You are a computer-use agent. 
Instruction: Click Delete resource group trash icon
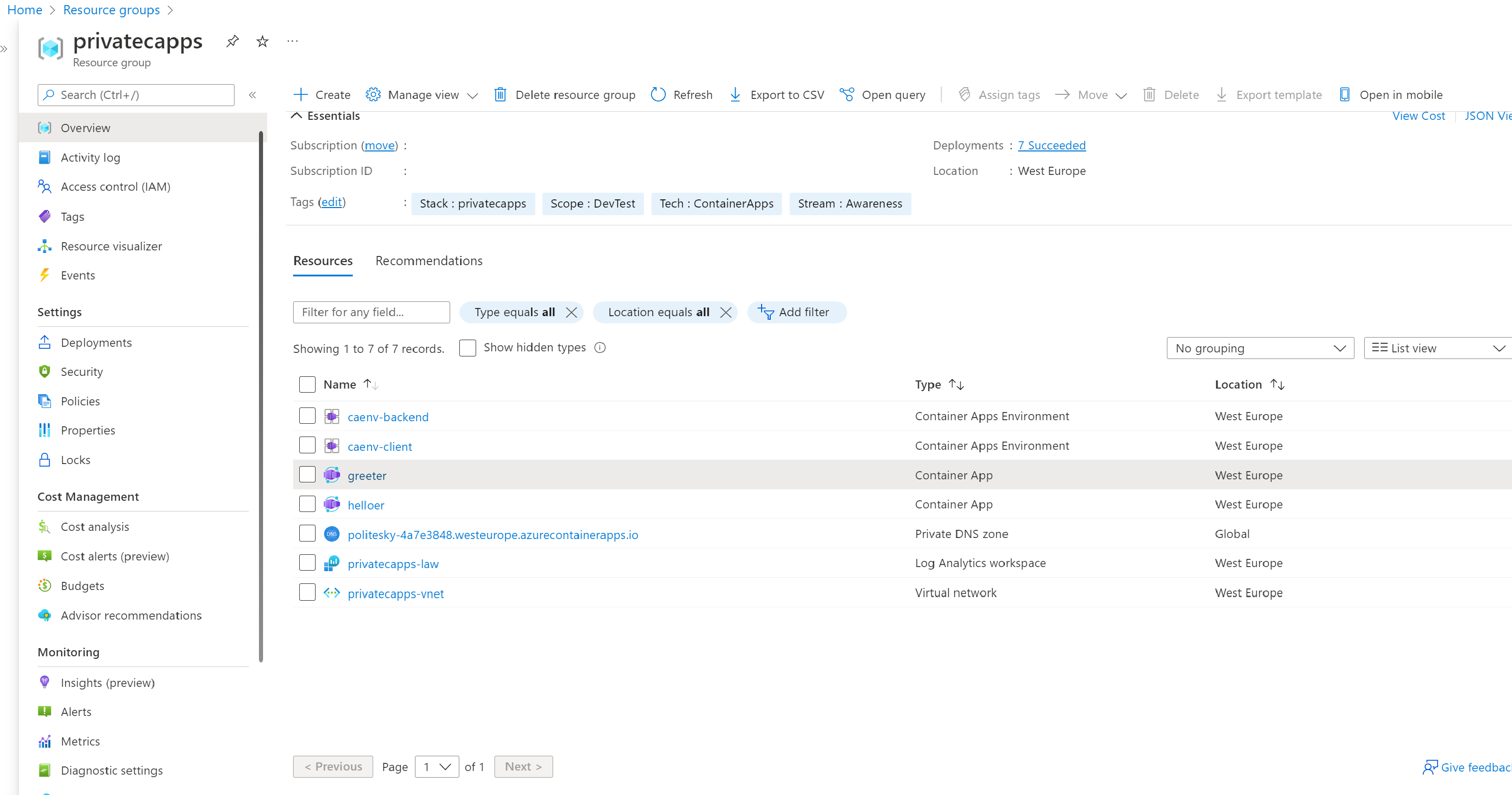tap(500, 94)
